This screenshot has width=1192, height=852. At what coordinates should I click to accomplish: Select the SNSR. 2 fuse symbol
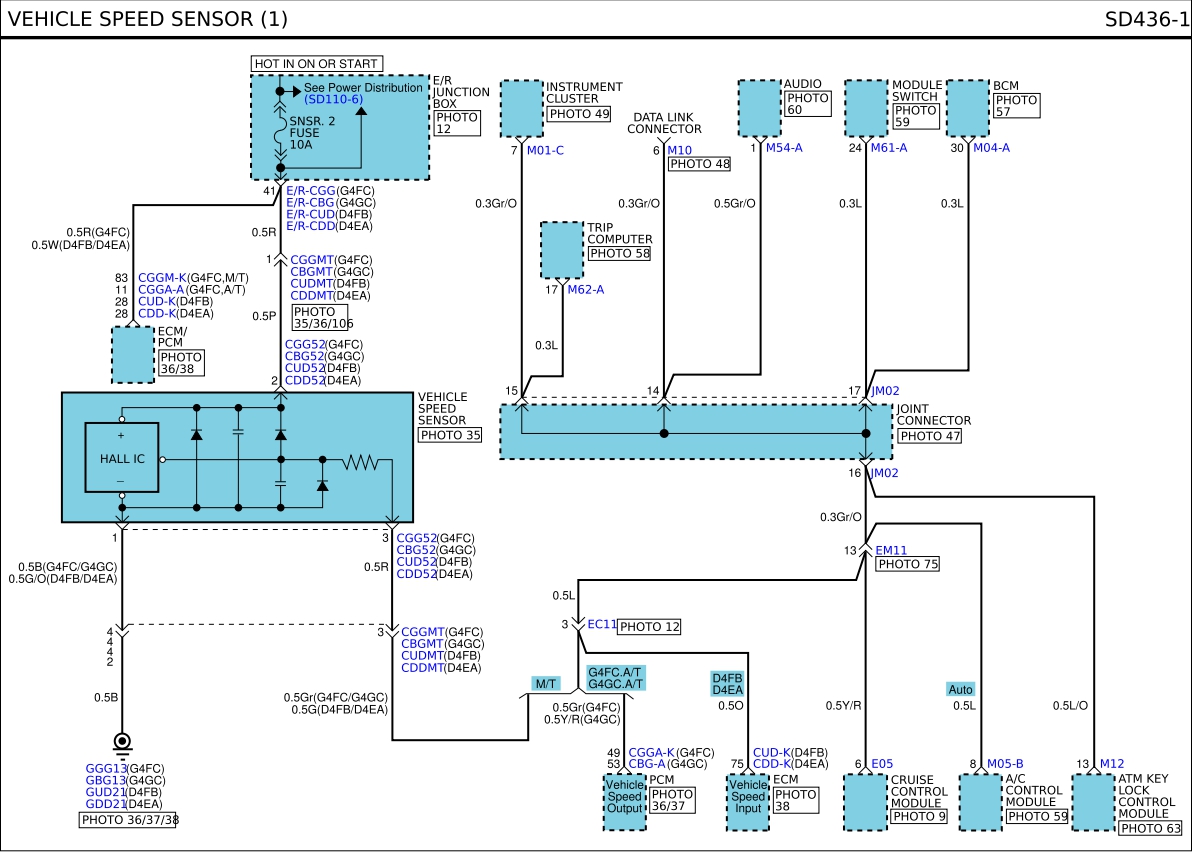280,131
